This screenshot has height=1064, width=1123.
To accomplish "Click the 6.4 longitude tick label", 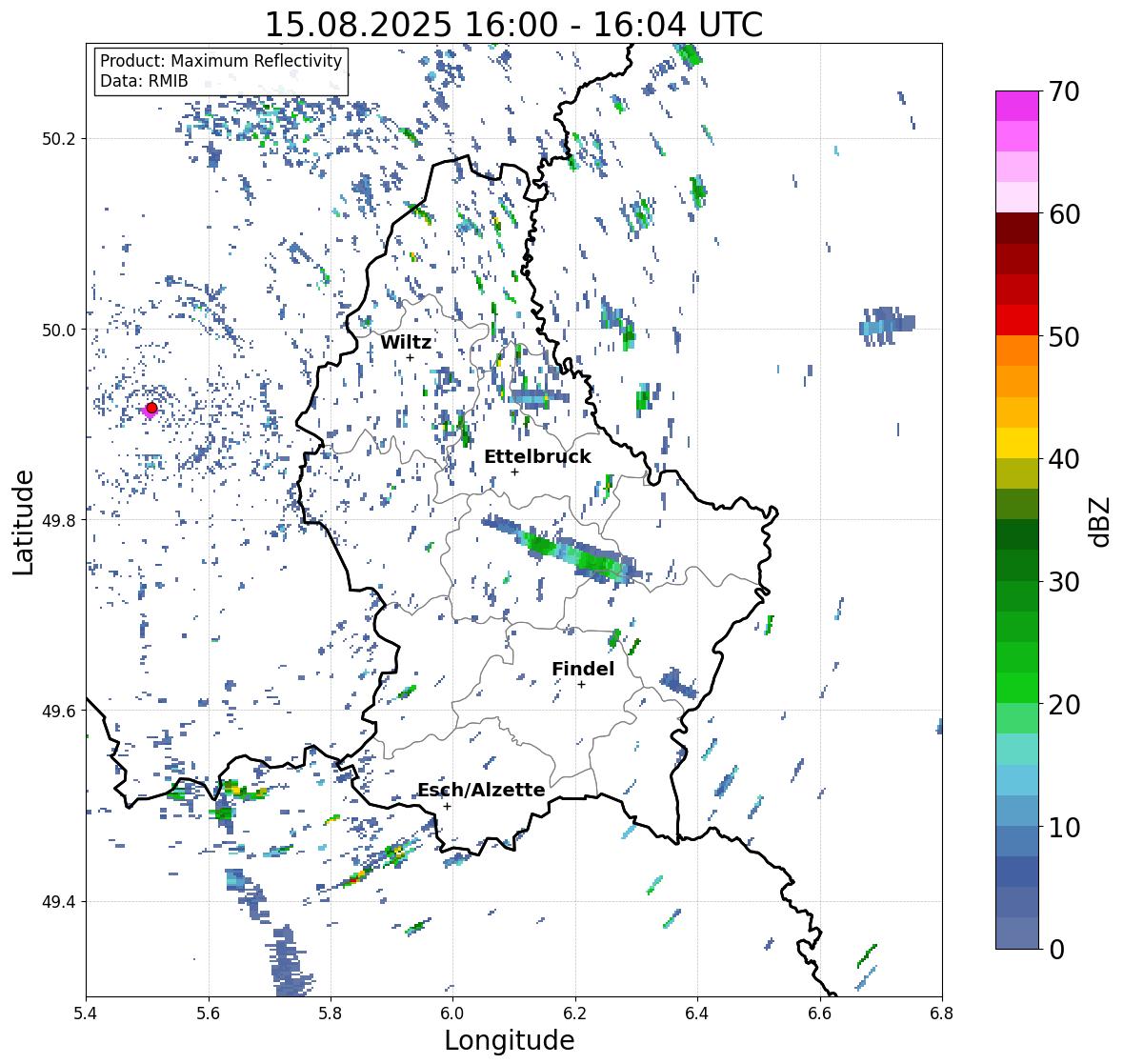I will point(697,1014).
